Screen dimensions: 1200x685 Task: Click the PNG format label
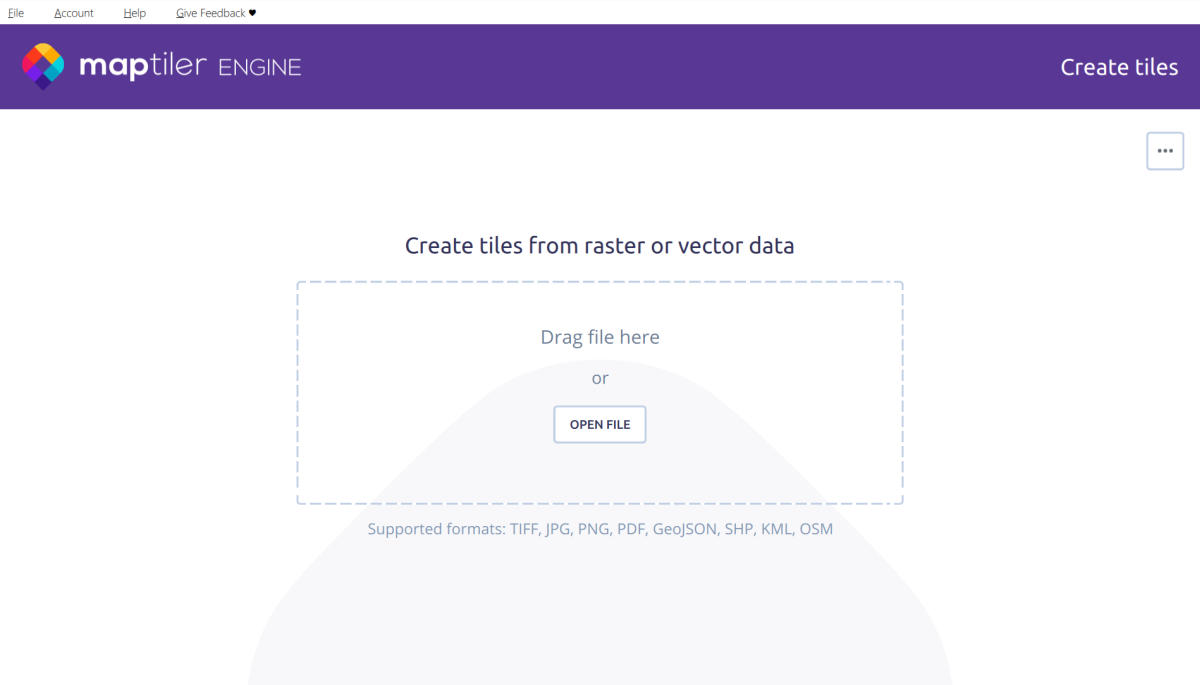pyautogui.click(x=594, y=529)
